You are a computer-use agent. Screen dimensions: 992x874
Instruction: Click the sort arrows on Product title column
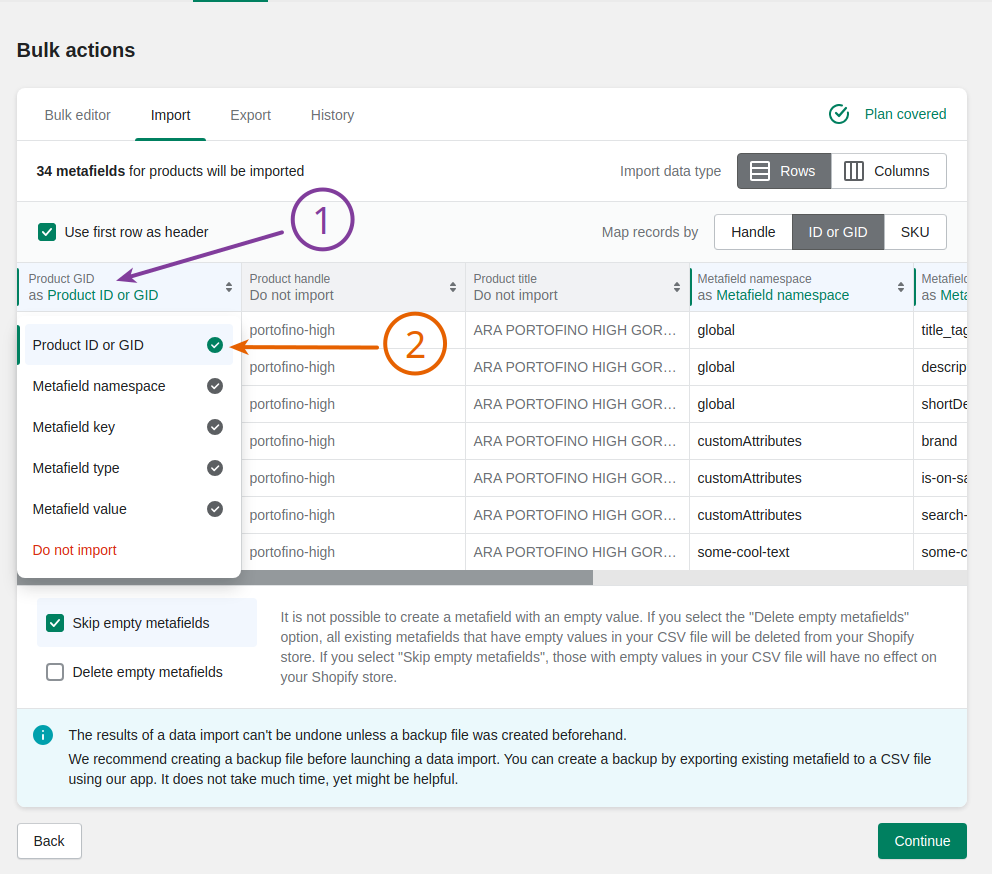[679, 285]
